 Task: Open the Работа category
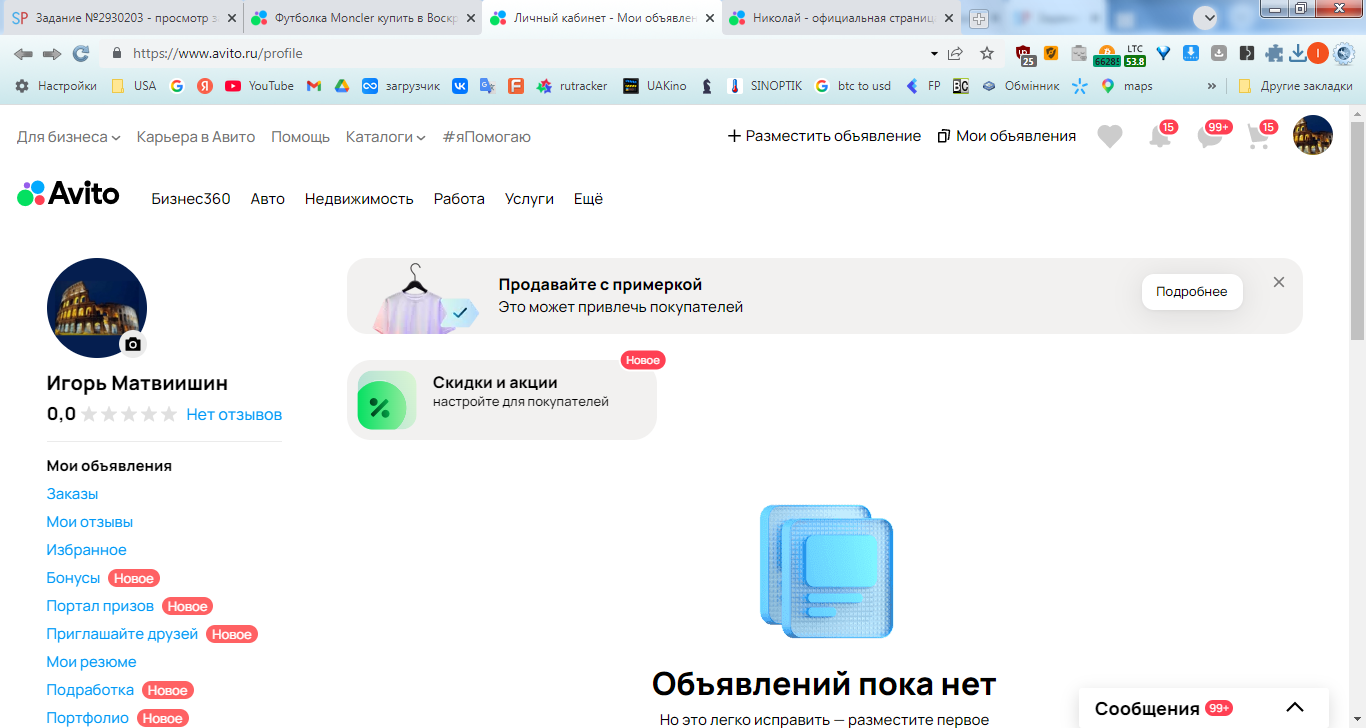(x=459, y=199)
